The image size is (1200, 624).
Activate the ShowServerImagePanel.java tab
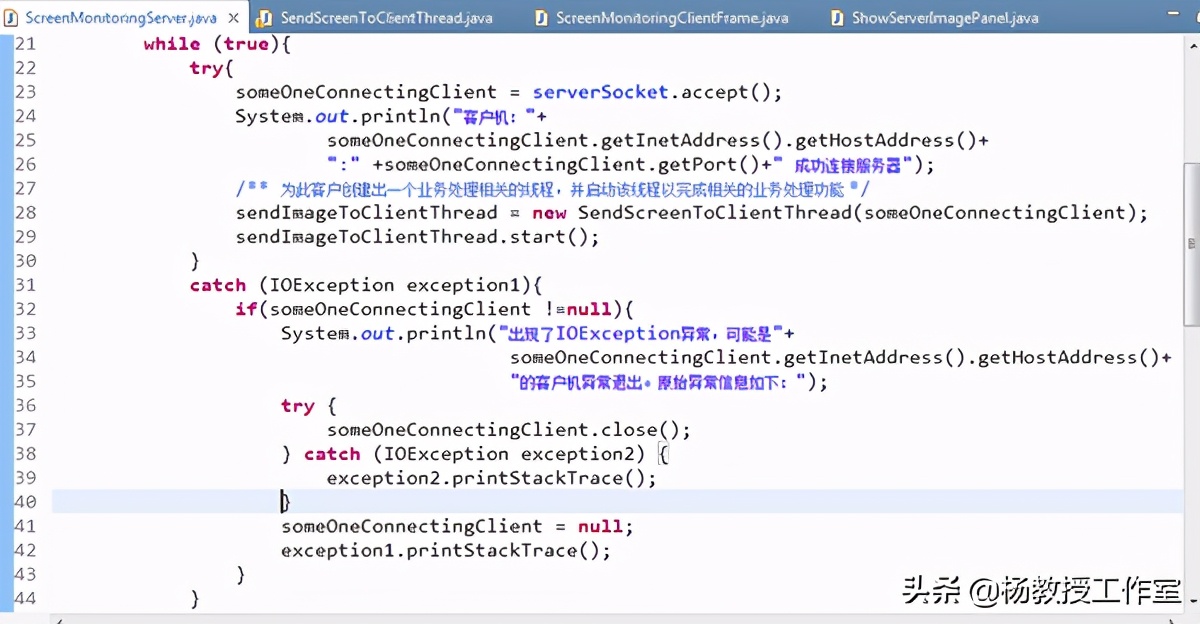click(934, 17)
